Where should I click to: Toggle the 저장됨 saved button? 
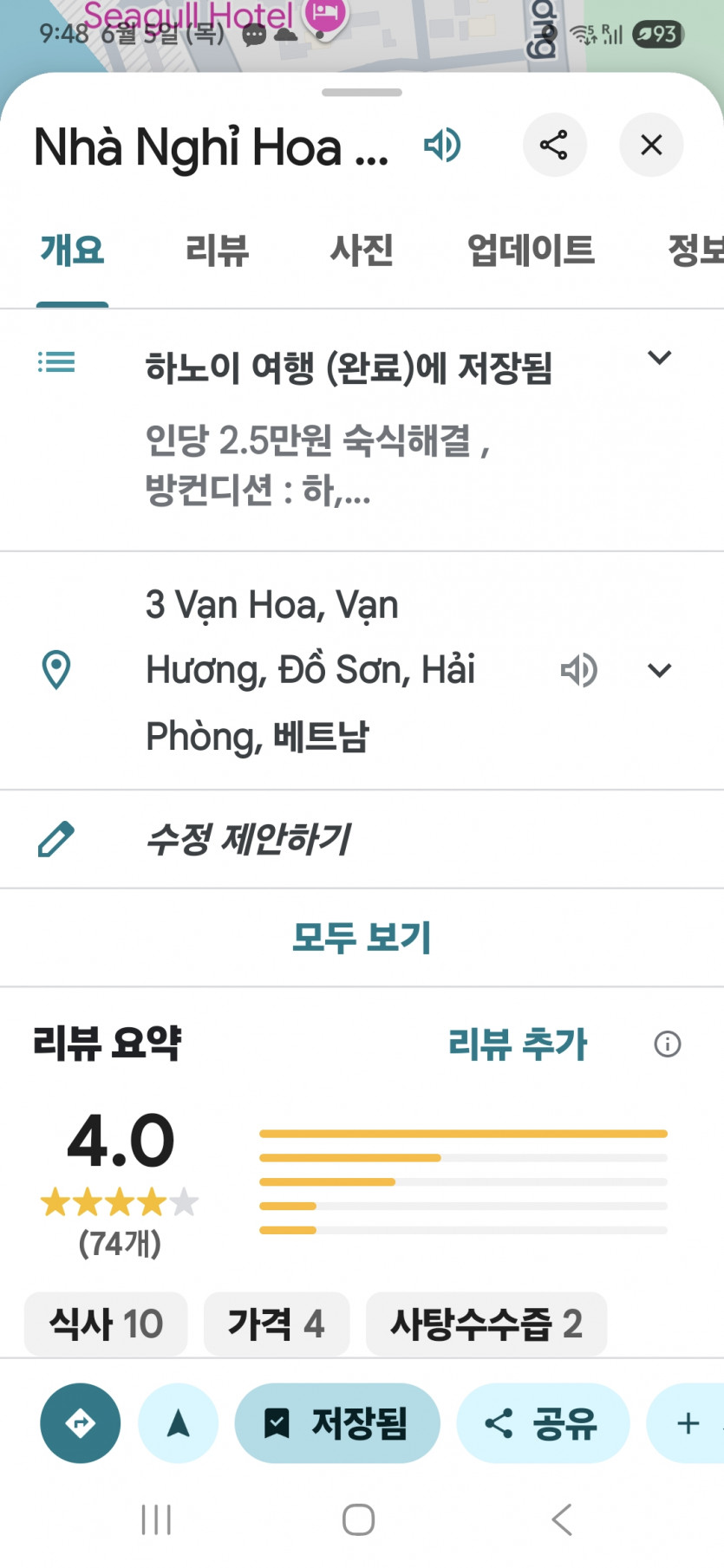tap(337, 1423)
